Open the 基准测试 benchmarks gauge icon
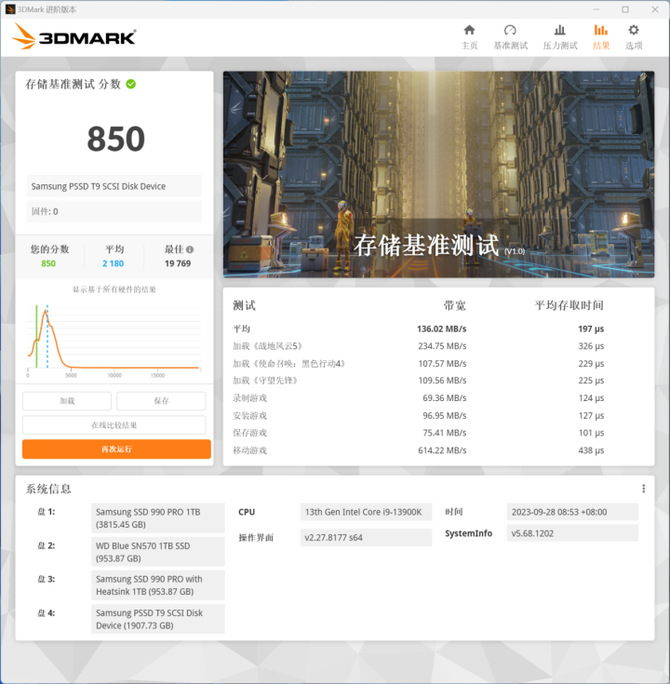 [x=510, y=37]
